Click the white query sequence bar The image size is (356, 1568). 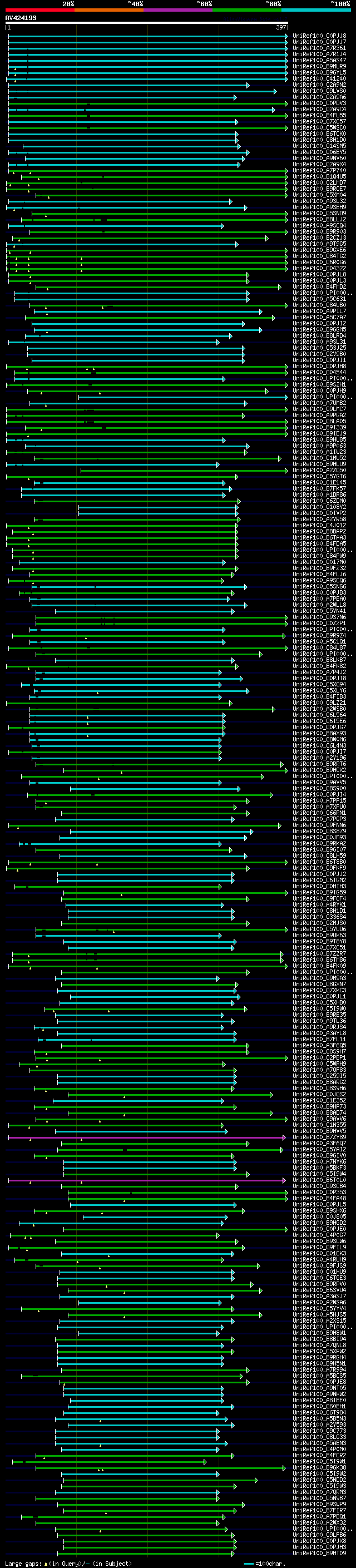tap(147, 23)
